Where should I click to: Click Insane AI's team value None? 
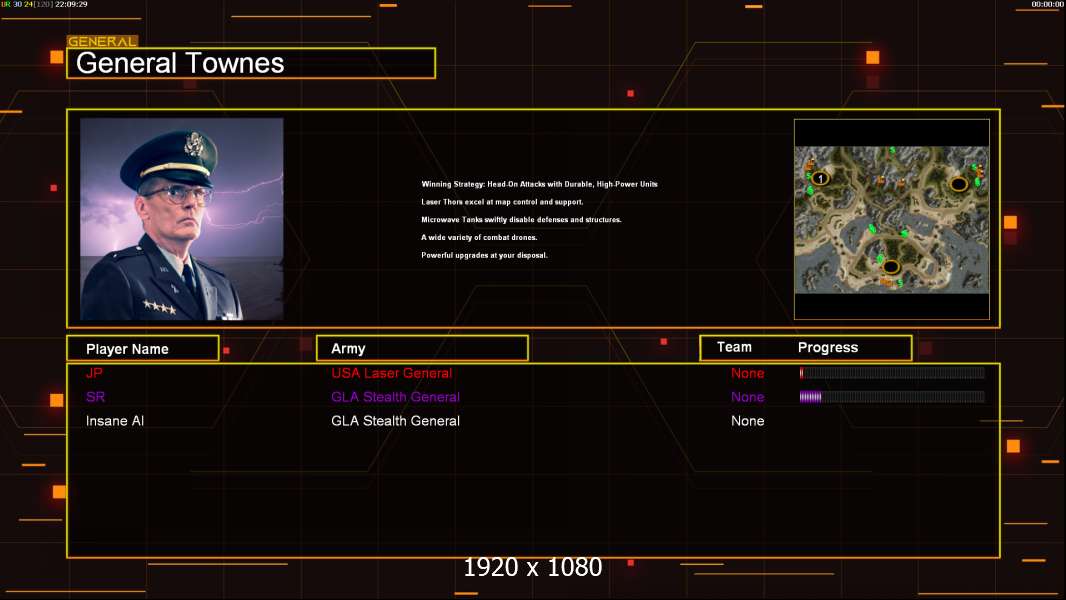pos(747,421)
